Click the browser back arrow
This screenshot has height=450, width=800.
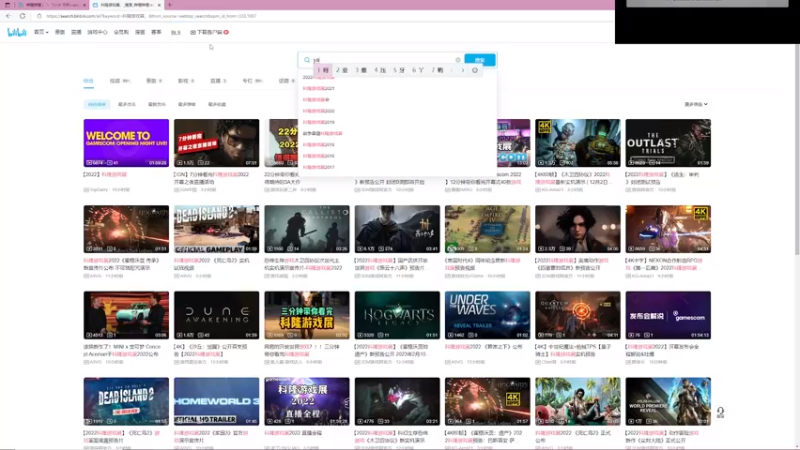click(8, 16)
